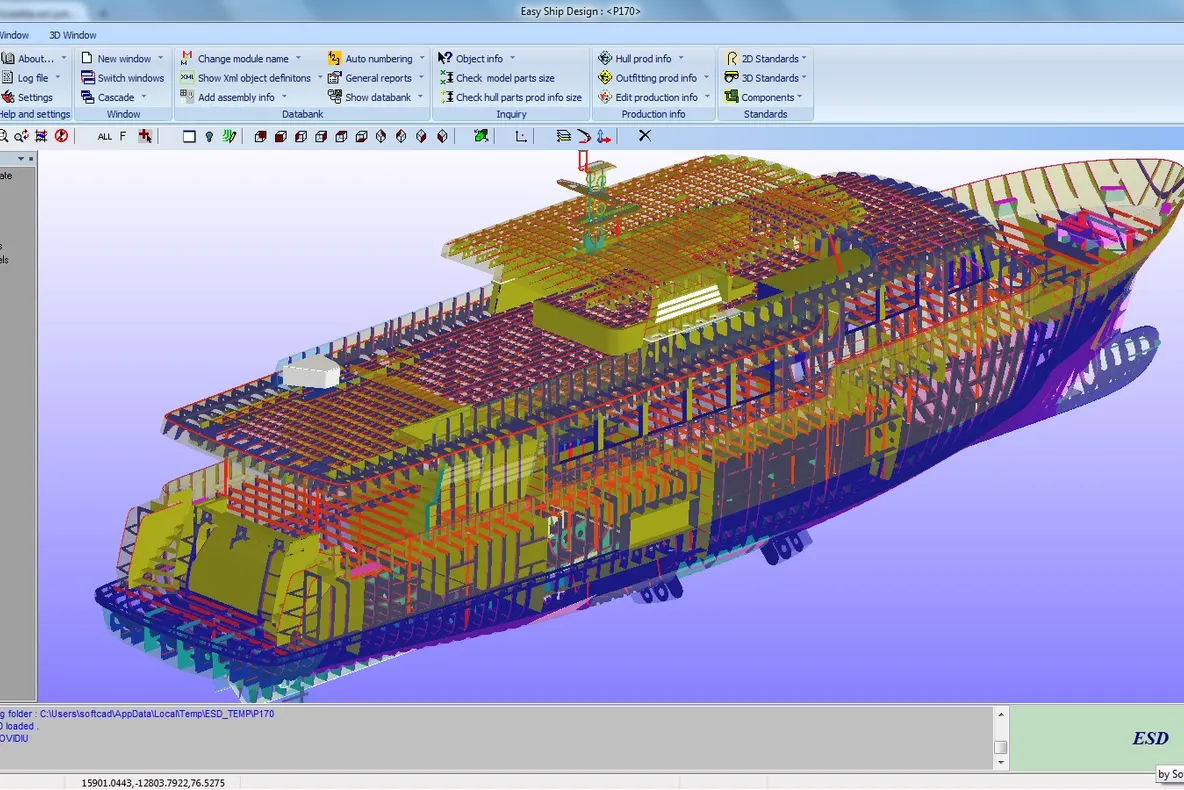Image resolution: width=1184 pixels, height=790 pixels.
Task: Click the black X icon in the toolbar
Action: click(x=645, y=136)
